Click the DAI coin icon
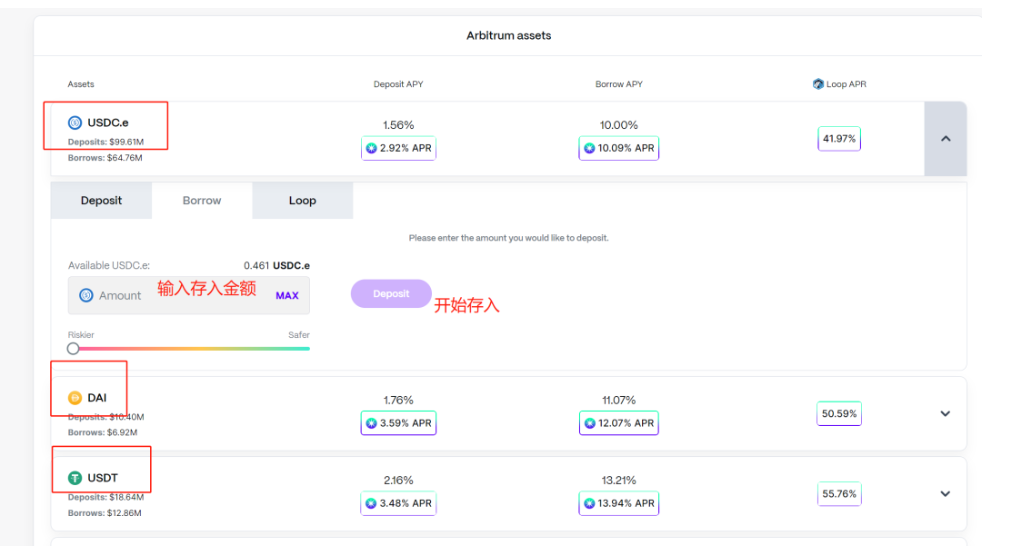 (75, 397)
